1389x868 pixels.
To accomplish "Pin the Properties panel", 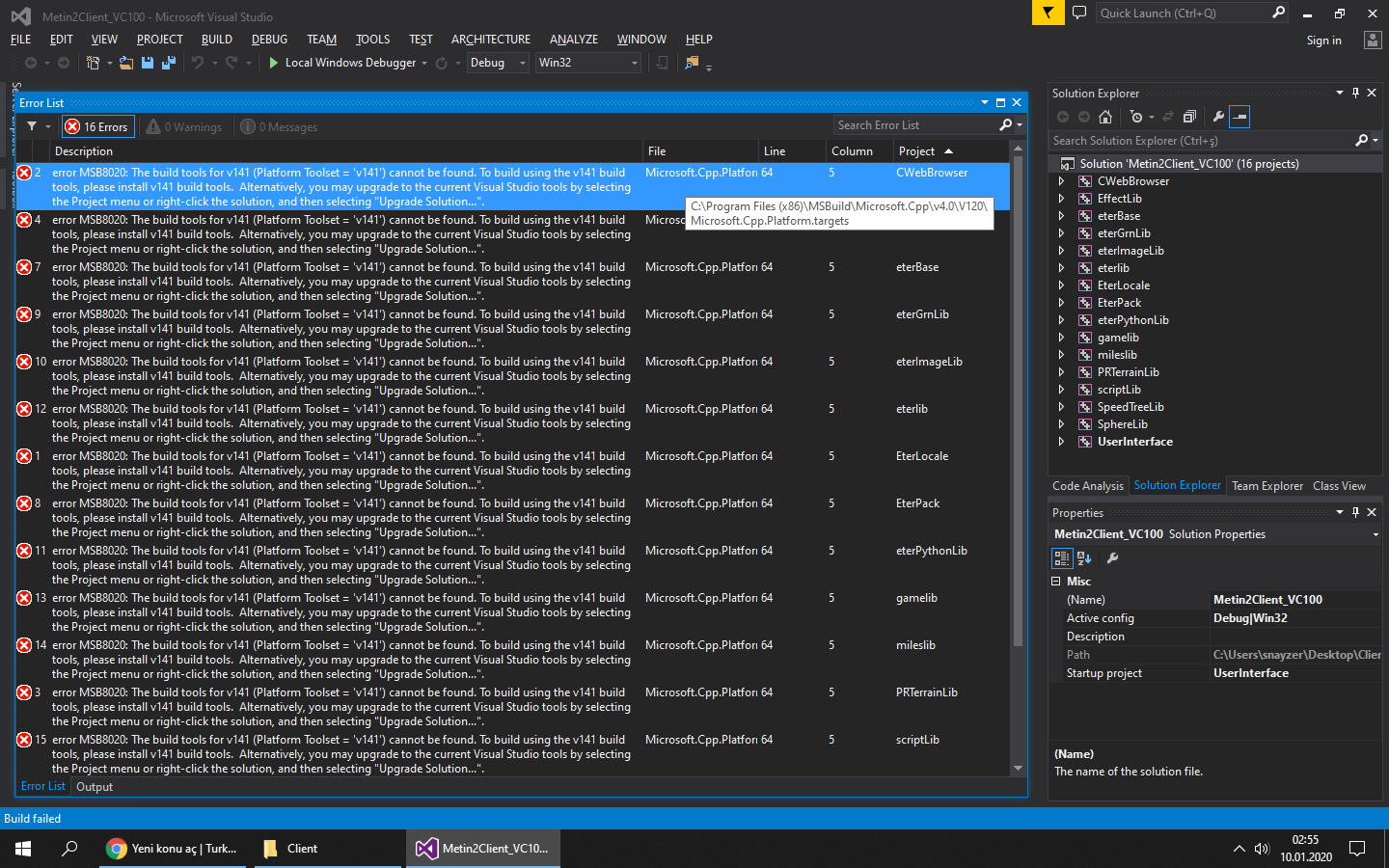I will click(x=1355, y=512).
